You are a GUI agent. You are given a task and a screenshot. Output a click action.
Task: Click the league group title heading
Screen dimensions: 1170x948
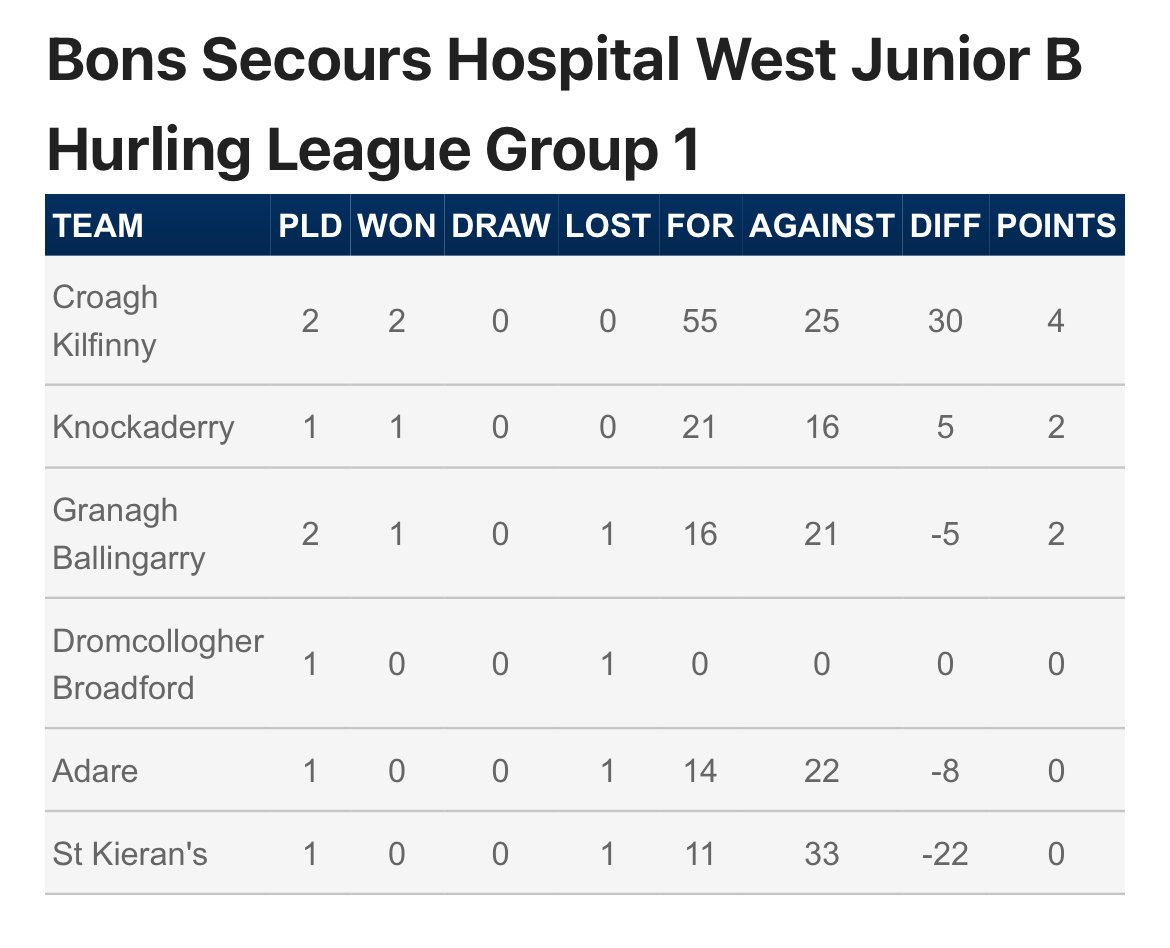coord(564,104)
